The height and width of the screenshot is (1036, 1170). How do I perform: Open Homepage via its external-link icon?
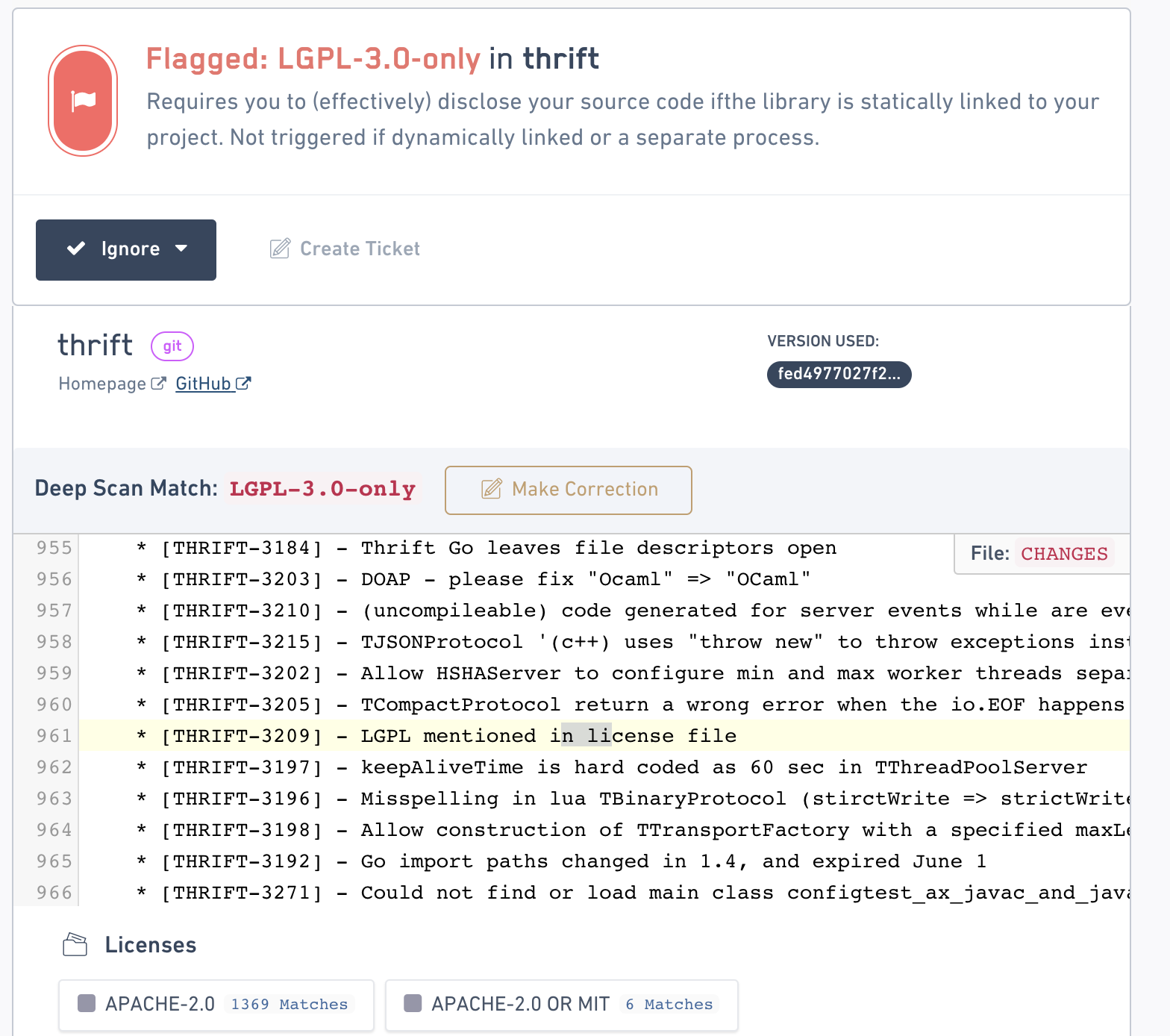[157, 383]
